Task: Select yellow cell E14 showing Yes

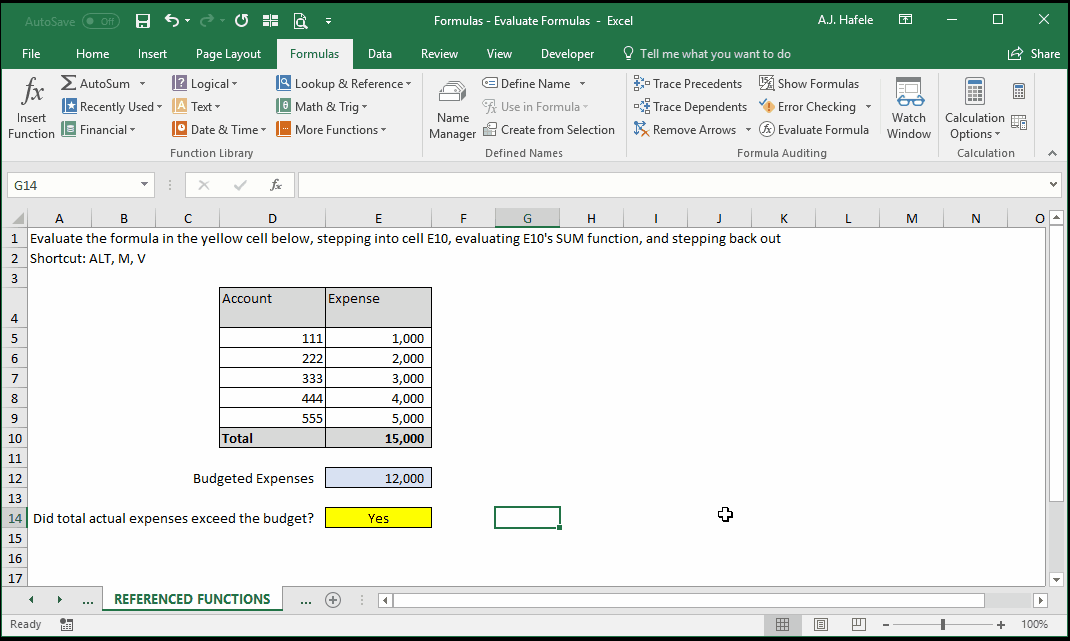Action: (x=378, y=517)
